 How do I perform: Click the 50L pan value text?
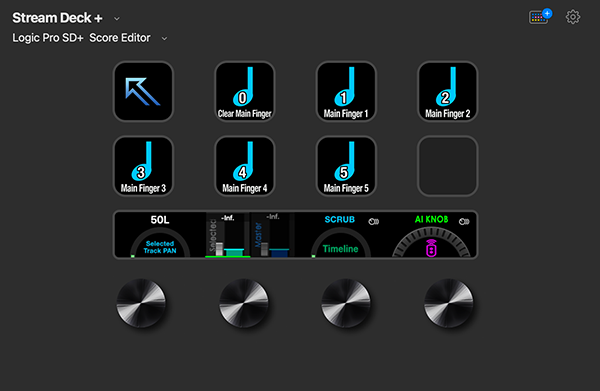point(160,220)
